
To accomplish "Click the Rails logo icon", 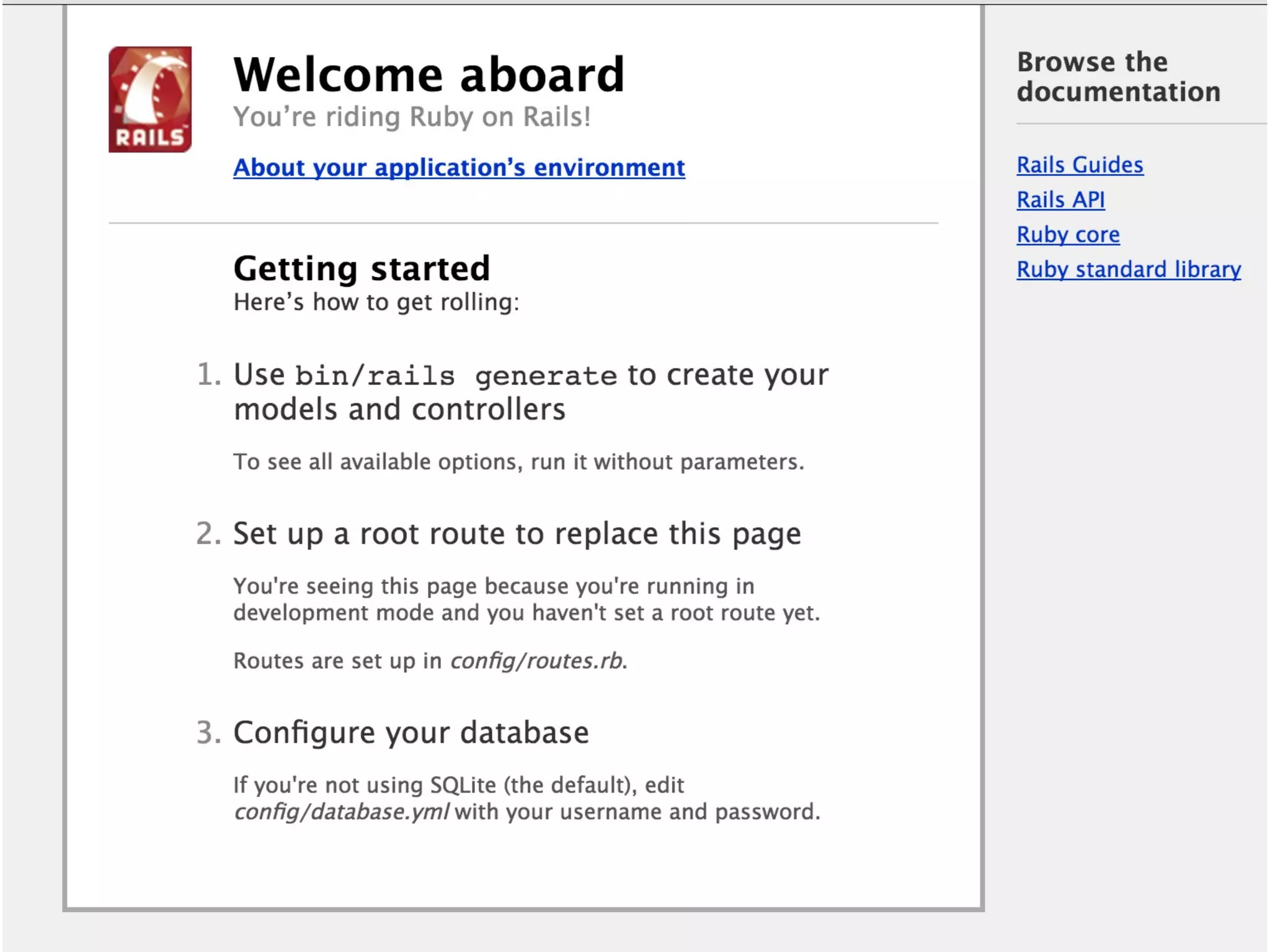I will coord(150,99).
